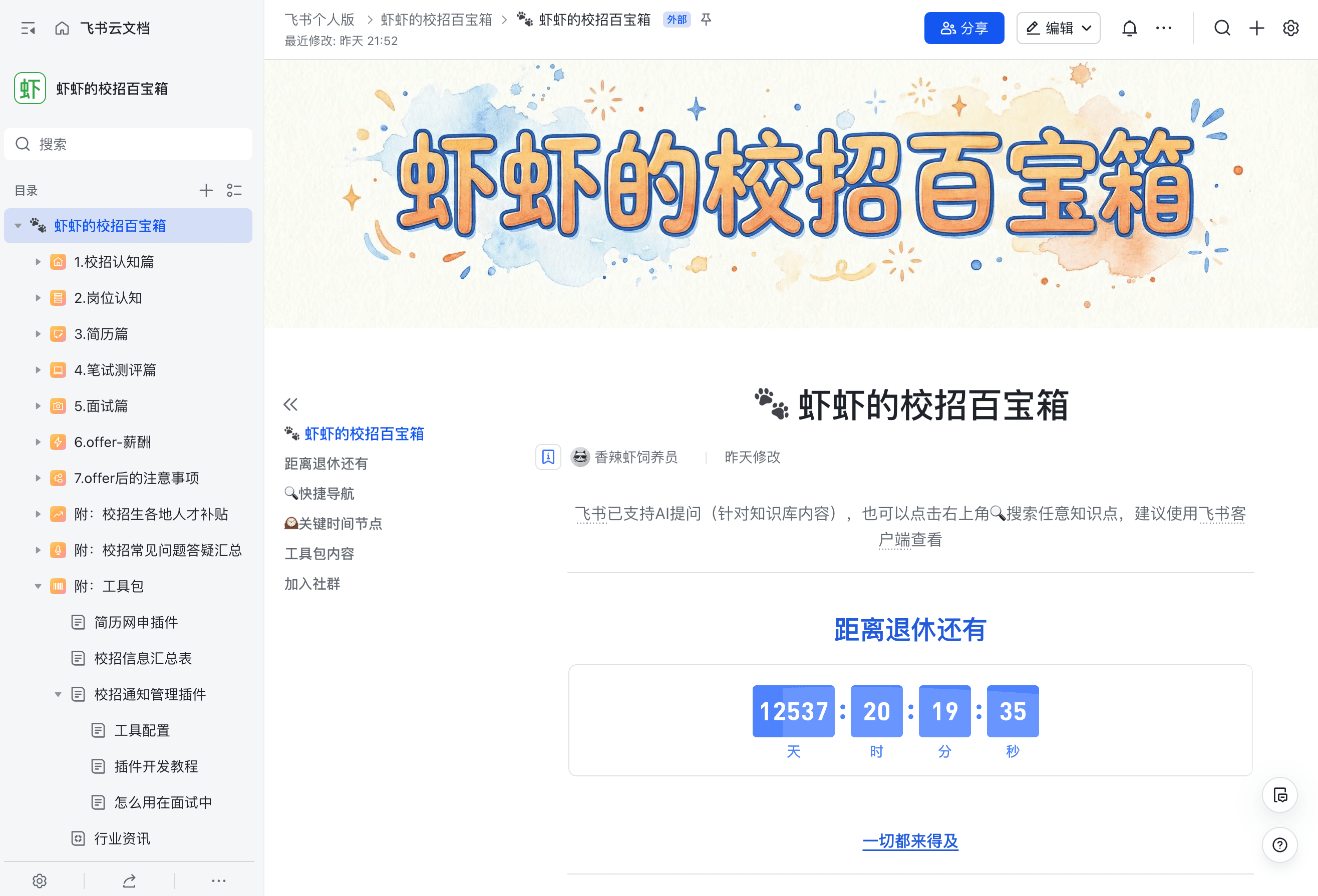Open the notification bell
The width and height of the screenshot is (1318, 896).
(1130, 27)
